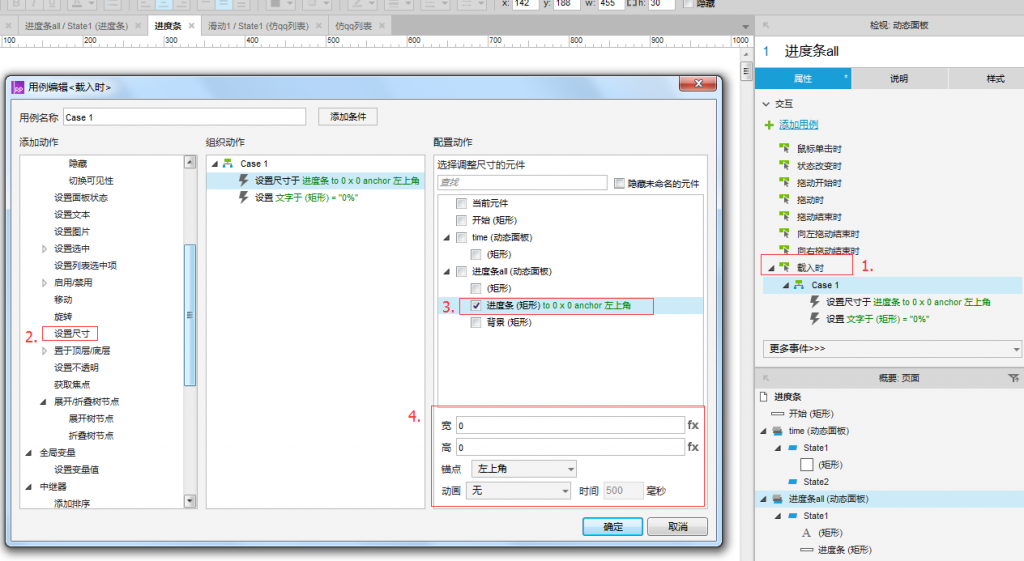Click the fx icon beside height field
Viewport: 1024px width, 561px height.
(693, 447)
